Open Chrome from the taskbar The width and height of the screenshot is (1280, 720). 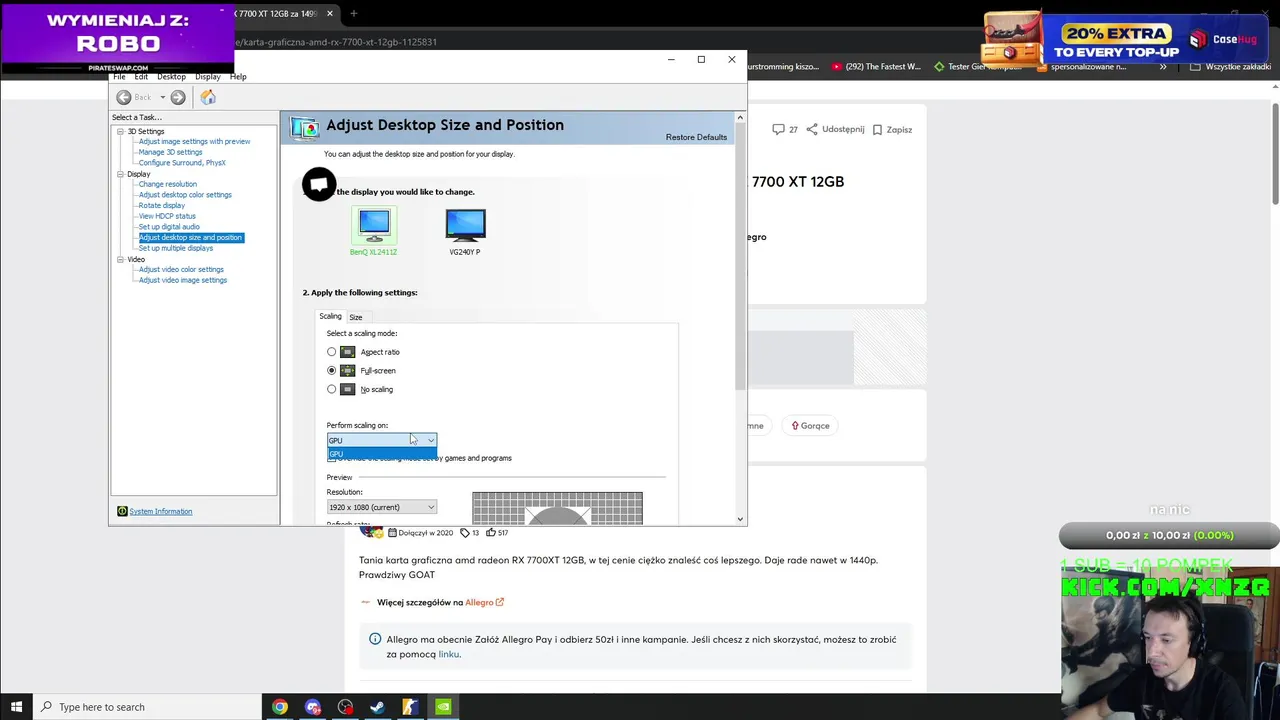coord(280,707)
